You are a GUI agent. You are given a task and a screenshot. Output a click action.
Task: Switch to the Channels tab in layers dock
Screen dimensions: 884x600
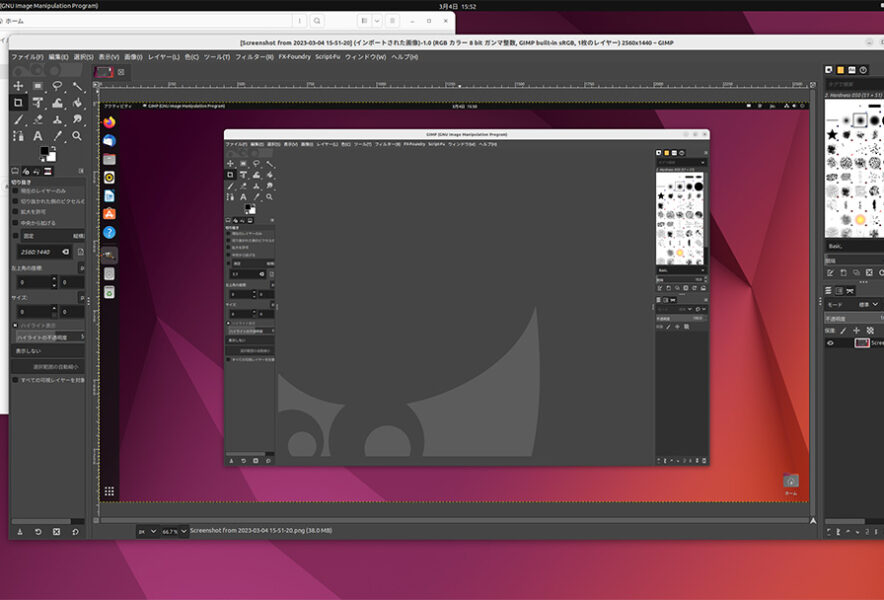[839, 291]
